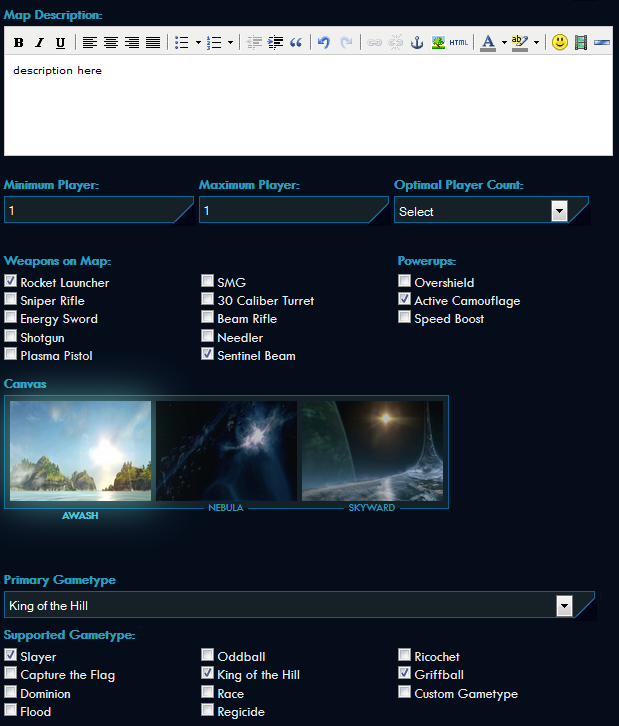Toggle bold formatting in editor toolbar
This screenshot has height=726, width=619.
tap(18, 42)
